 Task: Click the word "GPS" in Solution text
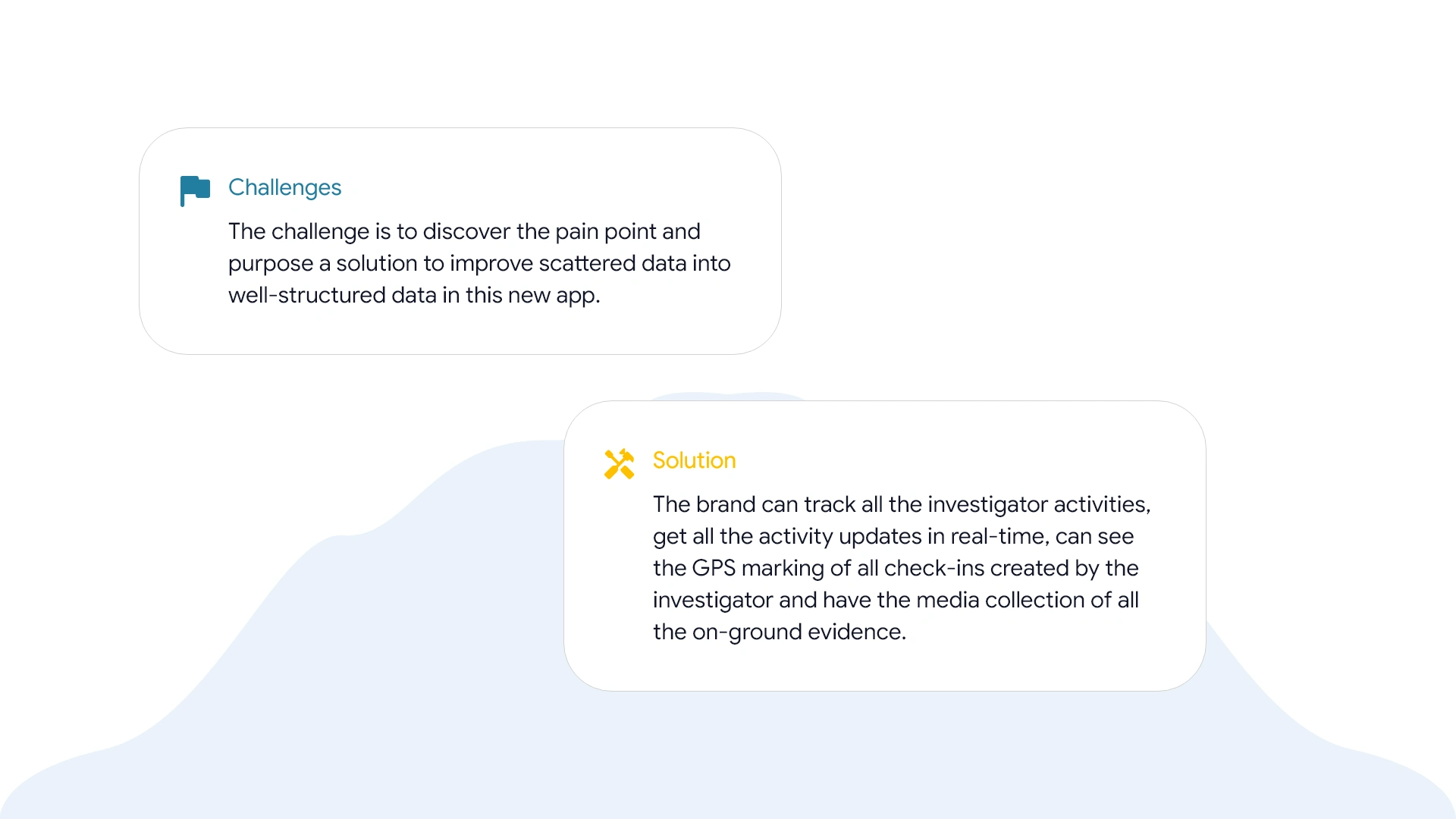point(714,568)
